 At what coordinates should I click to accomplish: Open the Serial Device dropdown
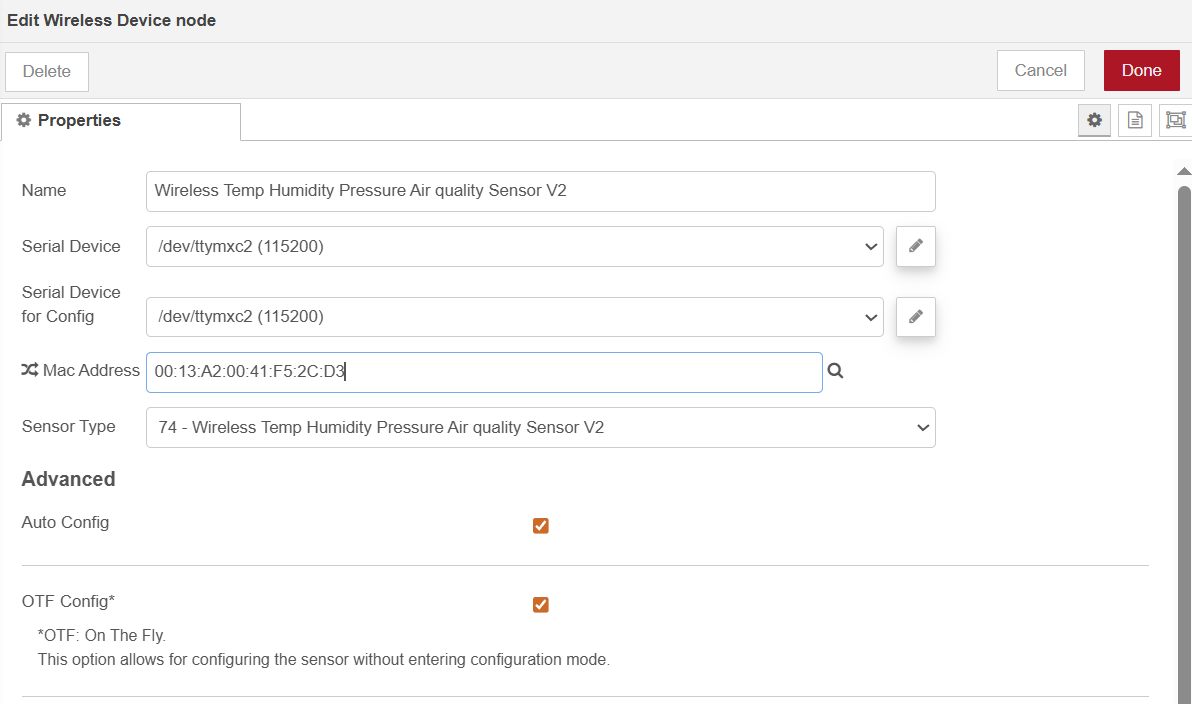pos(514,247)
